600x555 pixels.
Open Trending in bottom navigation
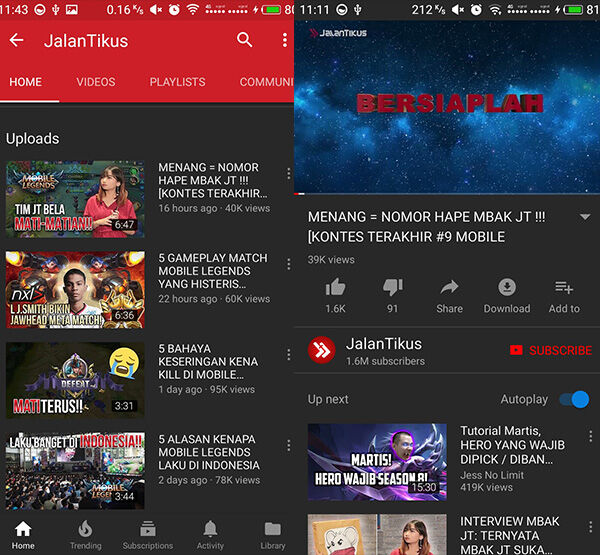point(85,535)
